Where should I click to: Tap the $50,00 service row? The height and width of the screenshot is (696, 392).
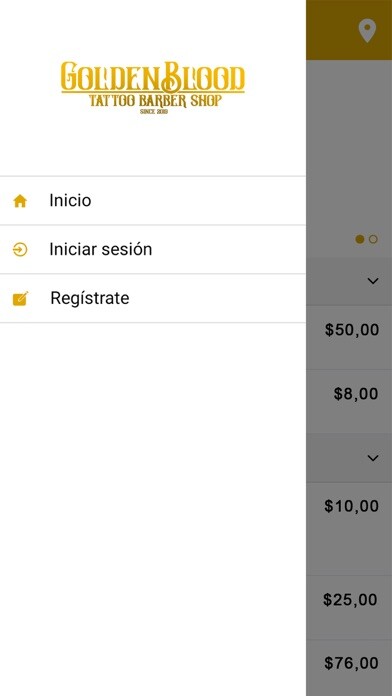point(349,337)
